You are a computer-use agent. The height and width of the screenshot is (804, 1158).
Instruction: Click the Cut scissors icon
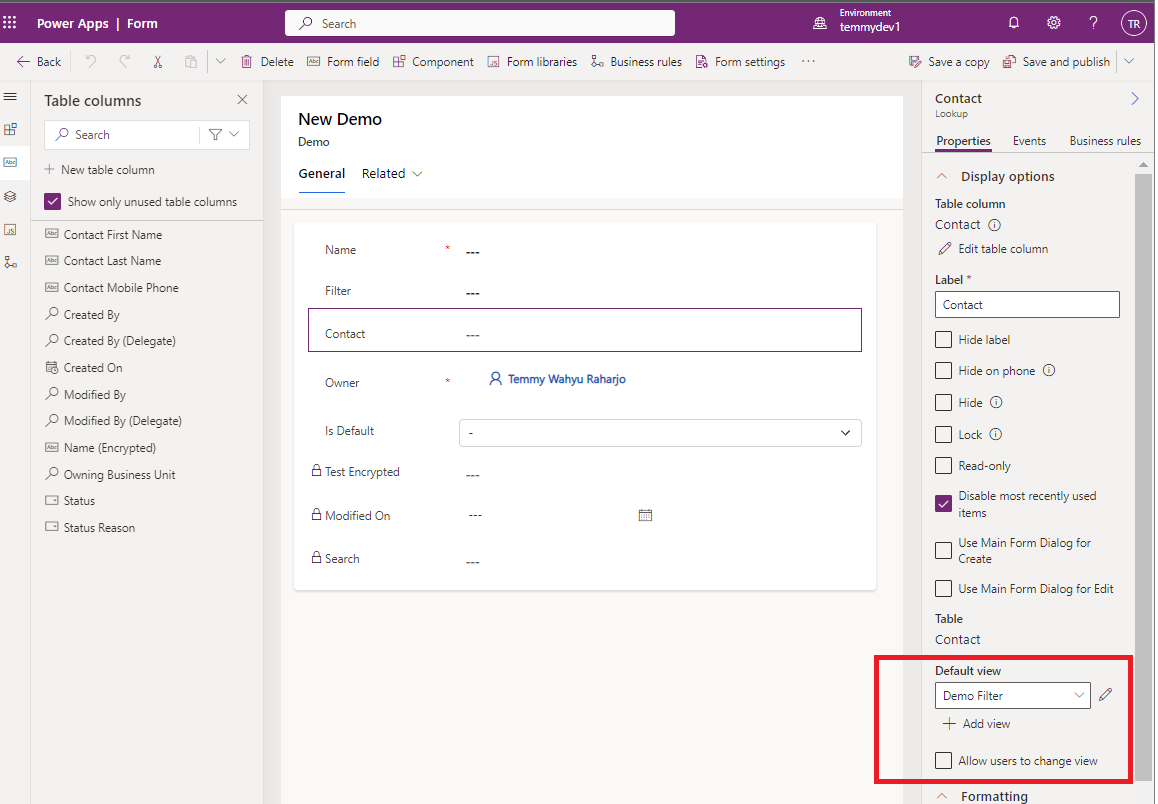click(157, 61)
